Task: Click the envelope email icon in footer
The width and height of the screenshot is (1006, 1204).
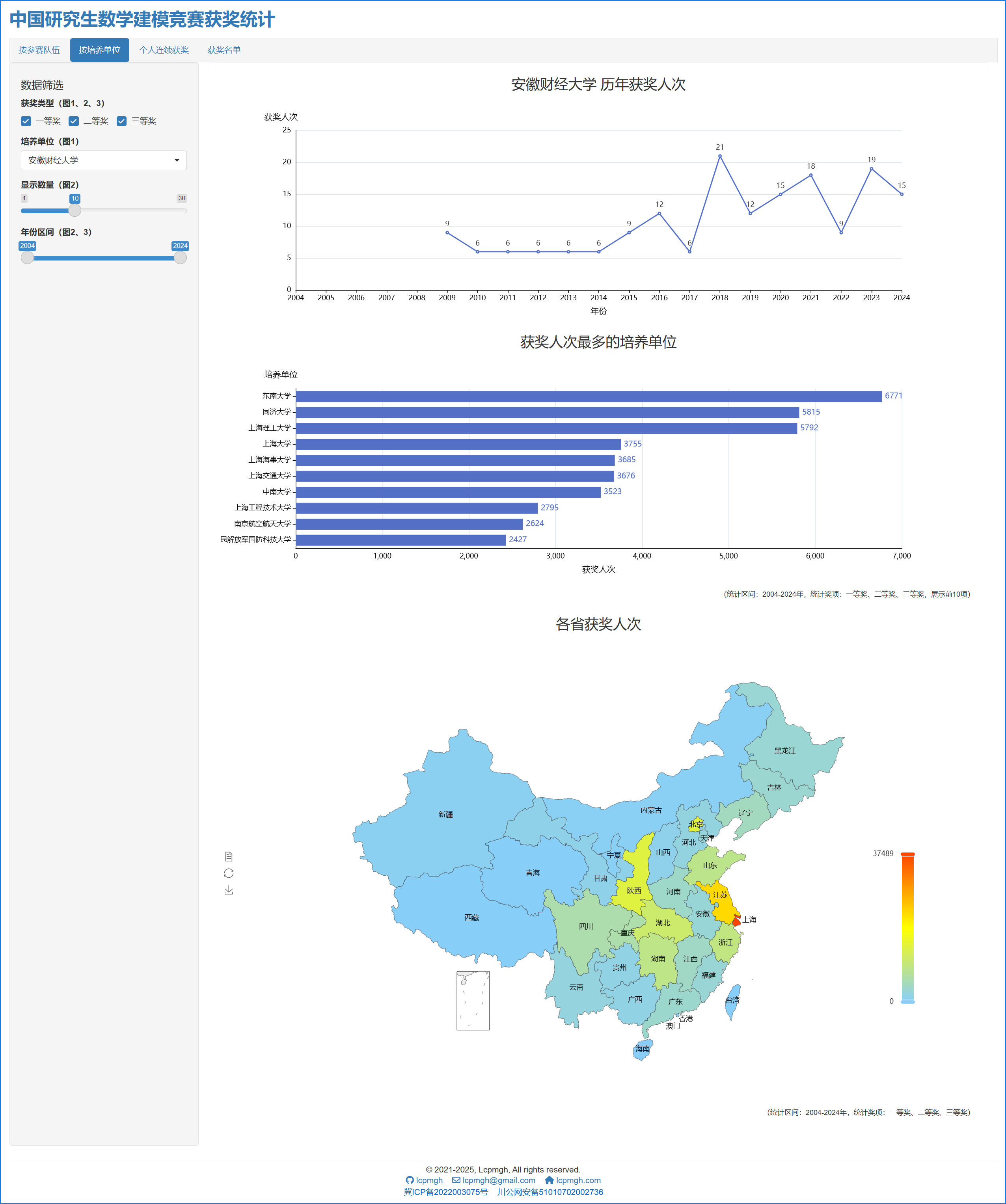Action: [456, 1180]
